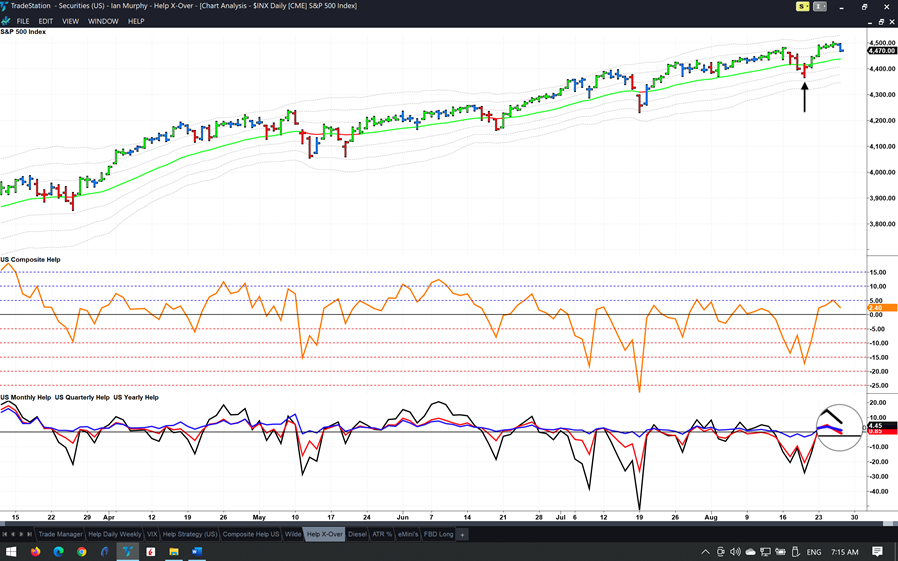Click the 4,470.00 current price label
Screen dimensions: 898x561
881,50
